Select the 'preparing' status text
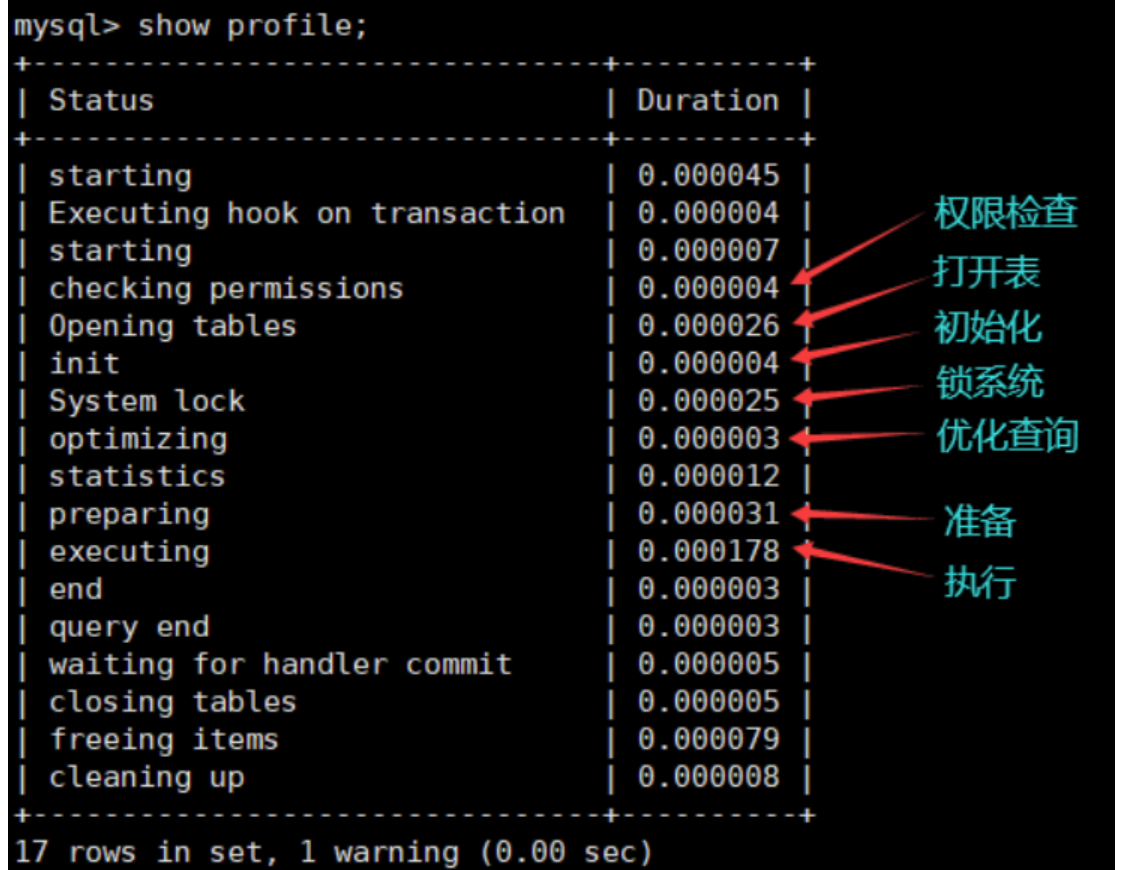Image resolution: width=1122 pixels, height=870 pixels. (129, 515)
